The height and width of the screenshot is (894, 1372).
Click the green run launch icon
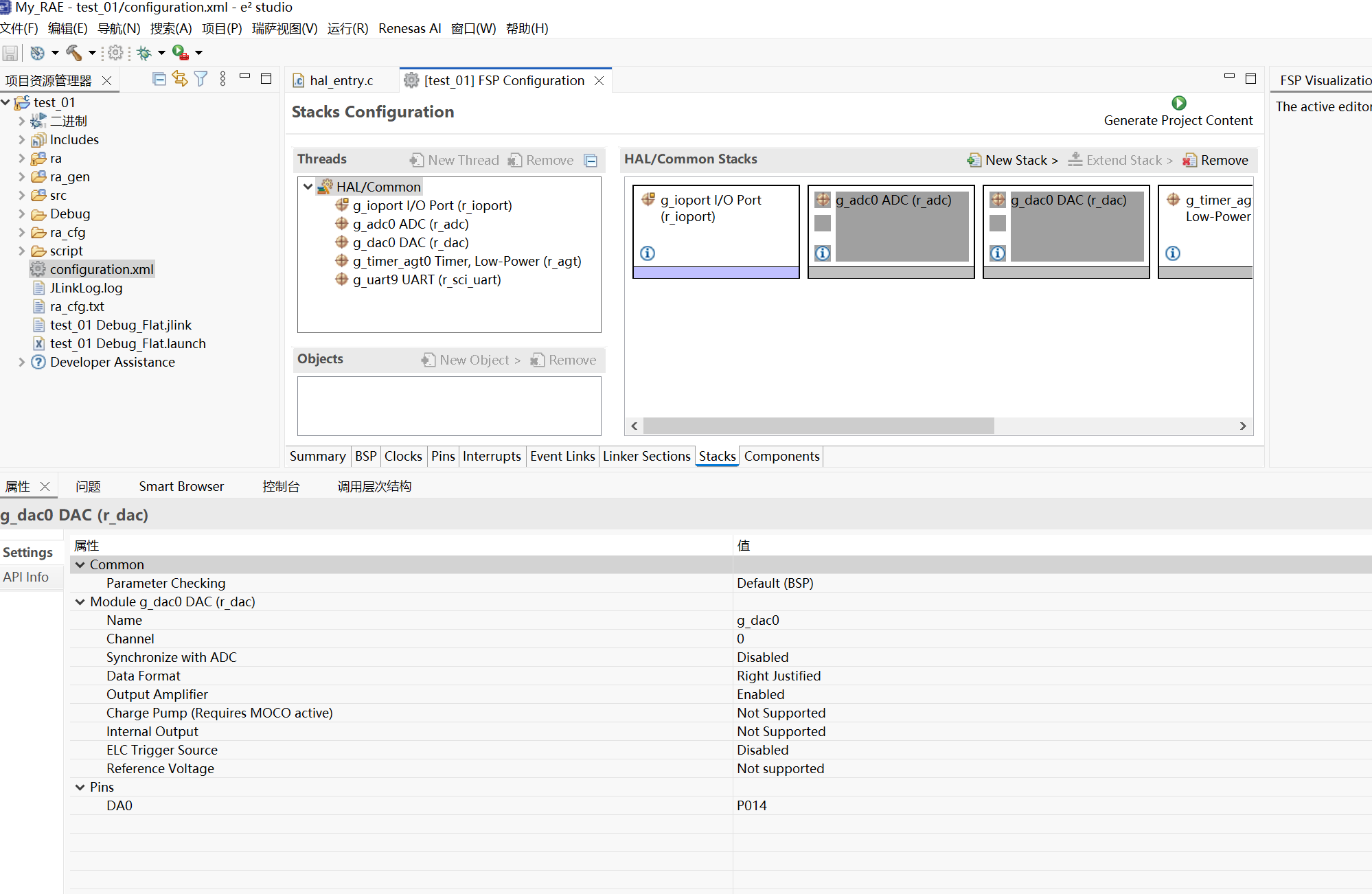181,53
